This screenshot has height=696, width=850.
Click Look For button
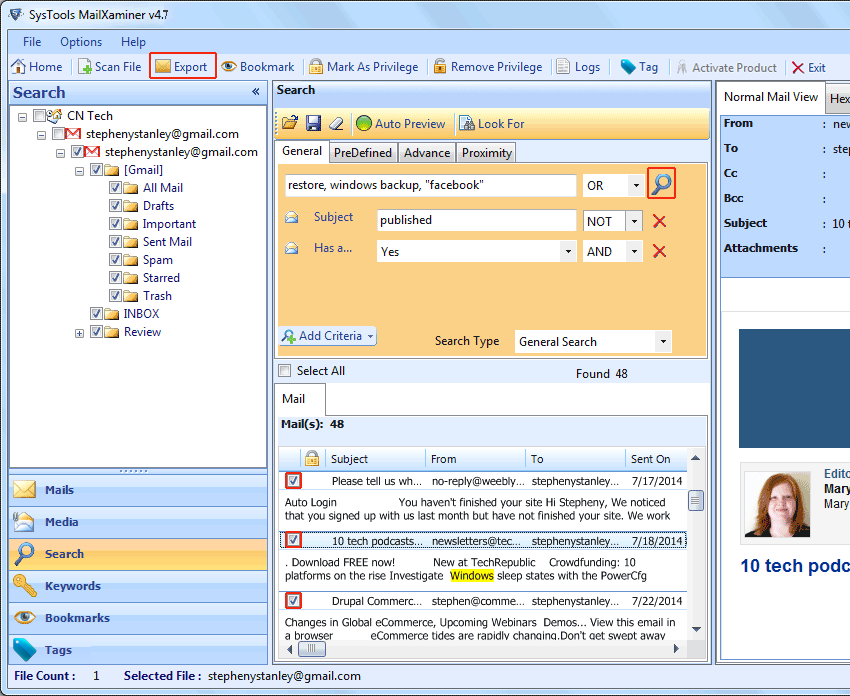pyautogui.click(x=492, y=124)
